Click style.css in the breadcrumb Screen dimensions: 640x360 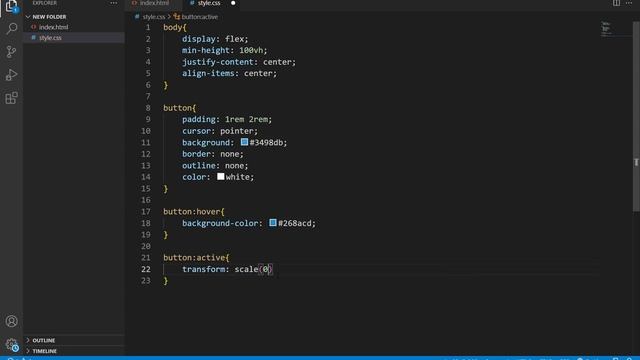point(153,17)
